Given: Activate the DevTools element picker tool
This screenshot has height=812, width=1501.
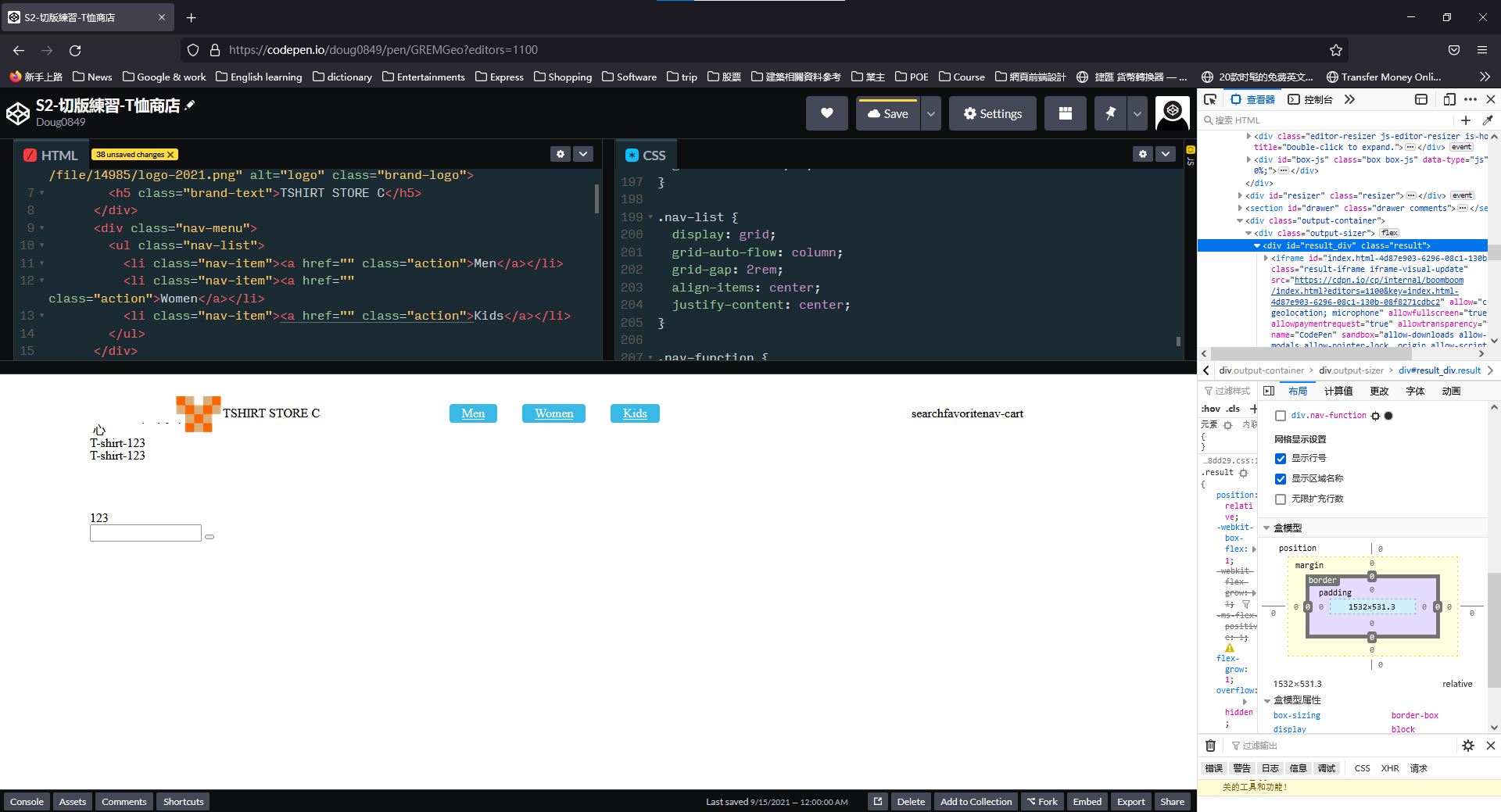Looking at the screenshot, I should pos(1210,99).
